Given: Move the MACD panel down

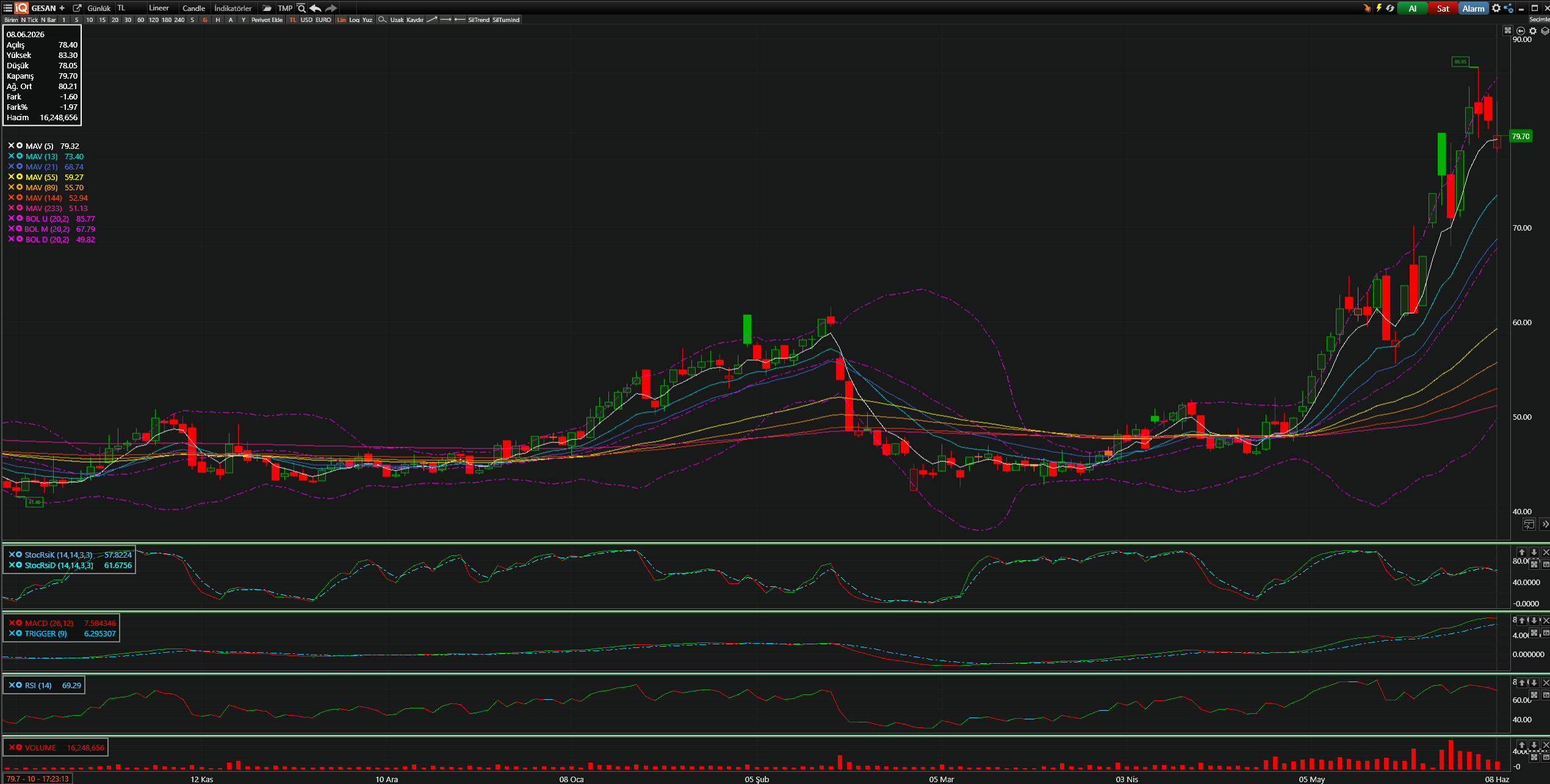Looking at the screenshot, I should coord(1534,620).
